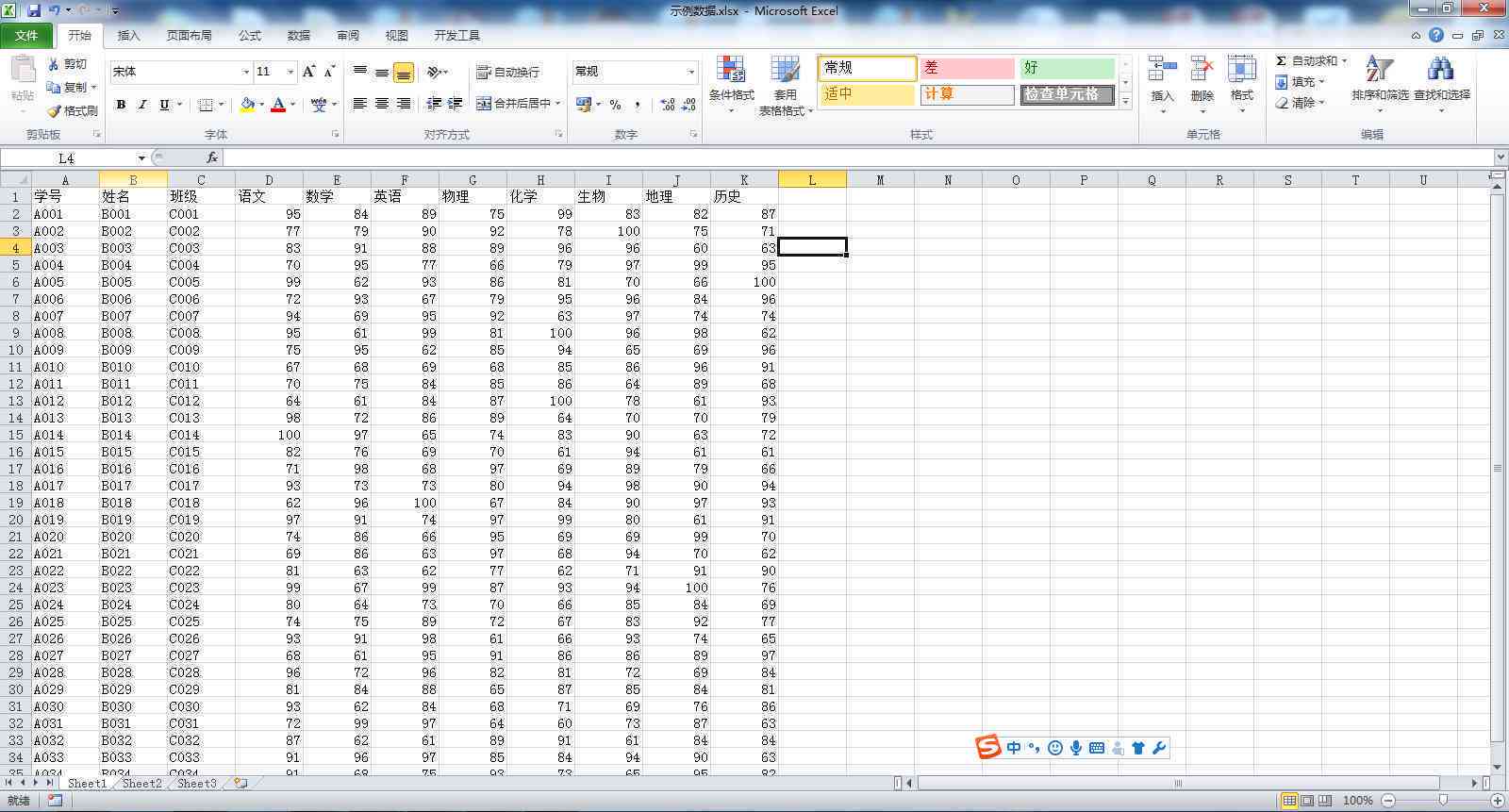Switch to Page Layout view icon
The height and width of the screenshot is (812, 1509).
coord(1307,801)
